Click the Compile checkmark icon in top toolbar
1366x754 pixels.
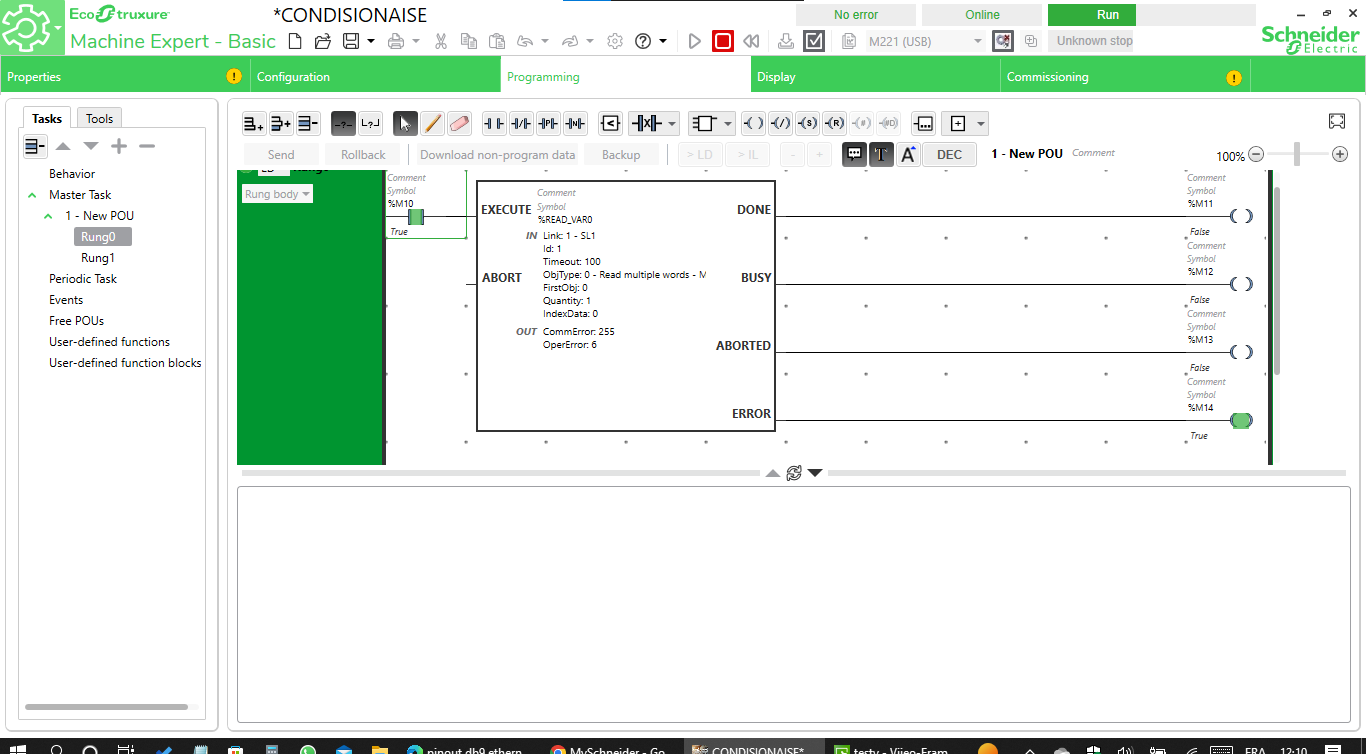pos(814,41)
